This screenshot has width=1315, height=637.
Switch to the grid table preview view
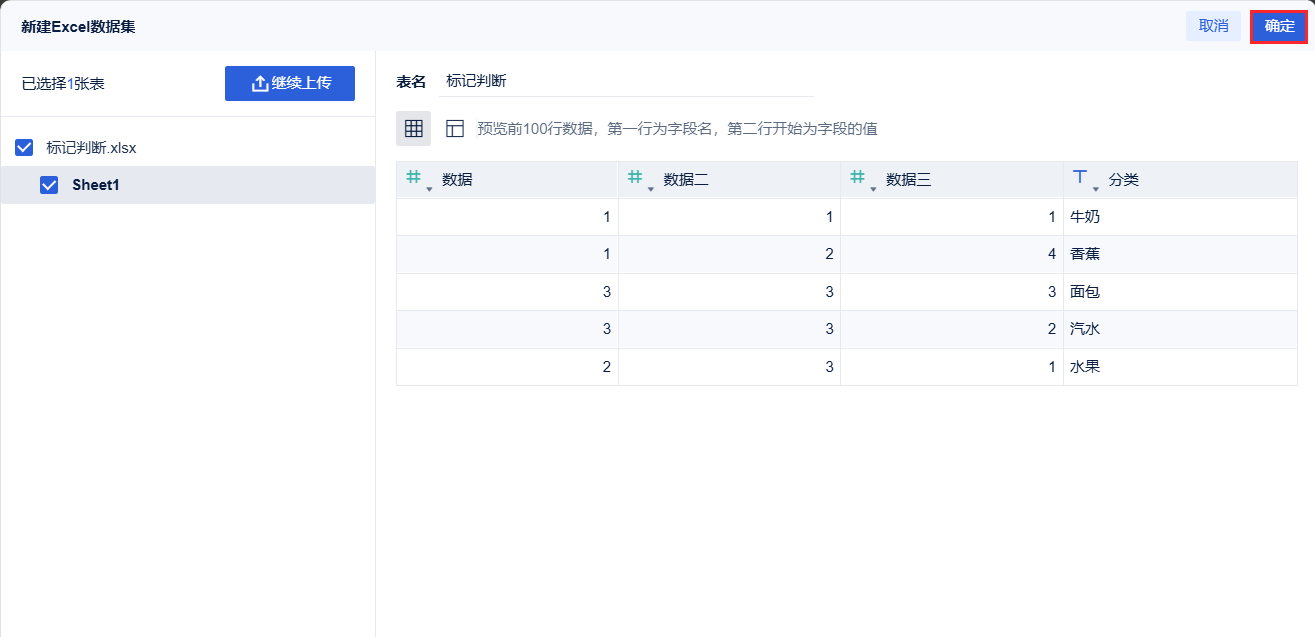point(413,128)
